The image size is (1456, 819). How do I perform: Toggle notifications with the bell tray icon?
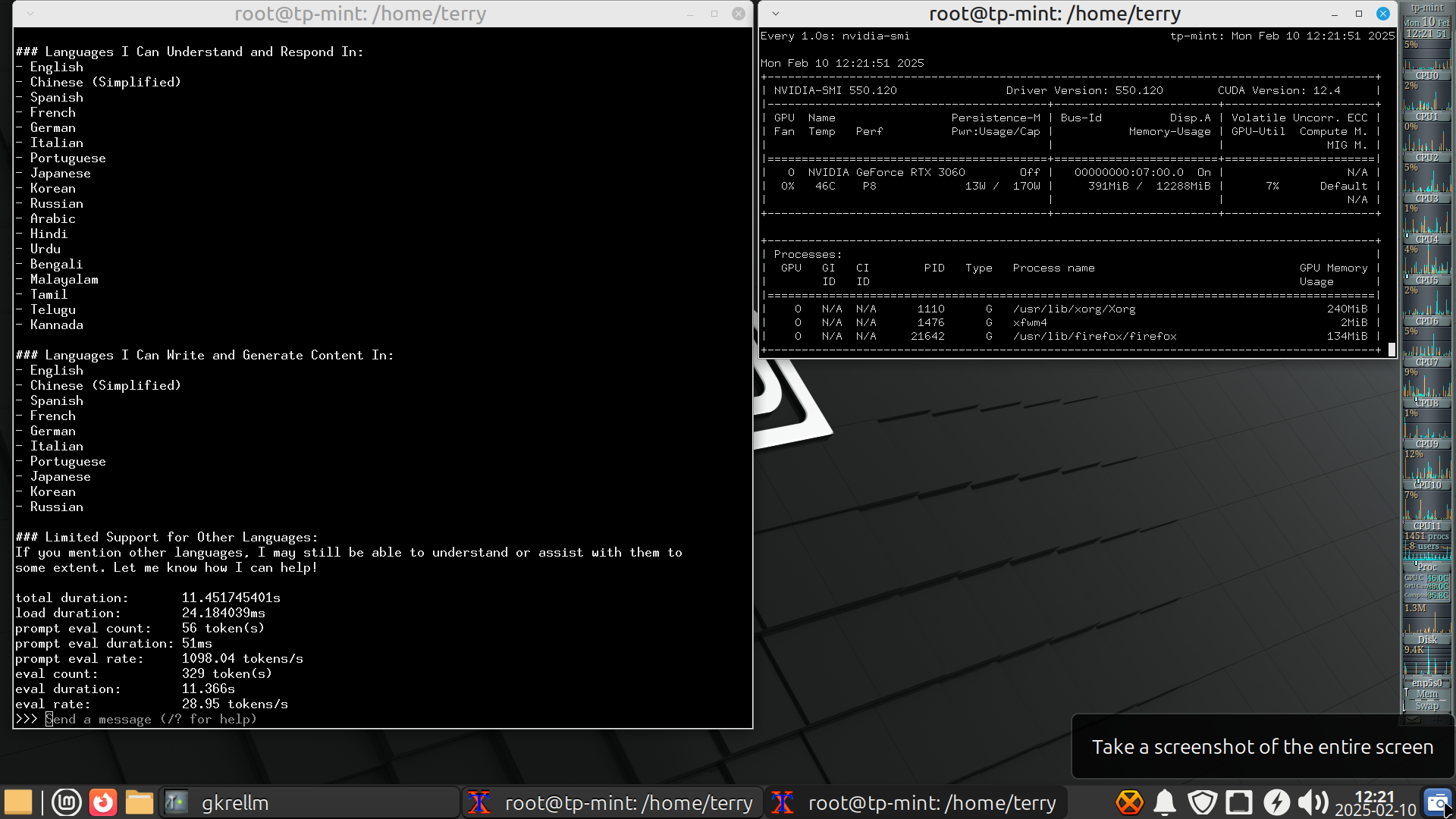pyautogui.click(x=1166, y=802)
